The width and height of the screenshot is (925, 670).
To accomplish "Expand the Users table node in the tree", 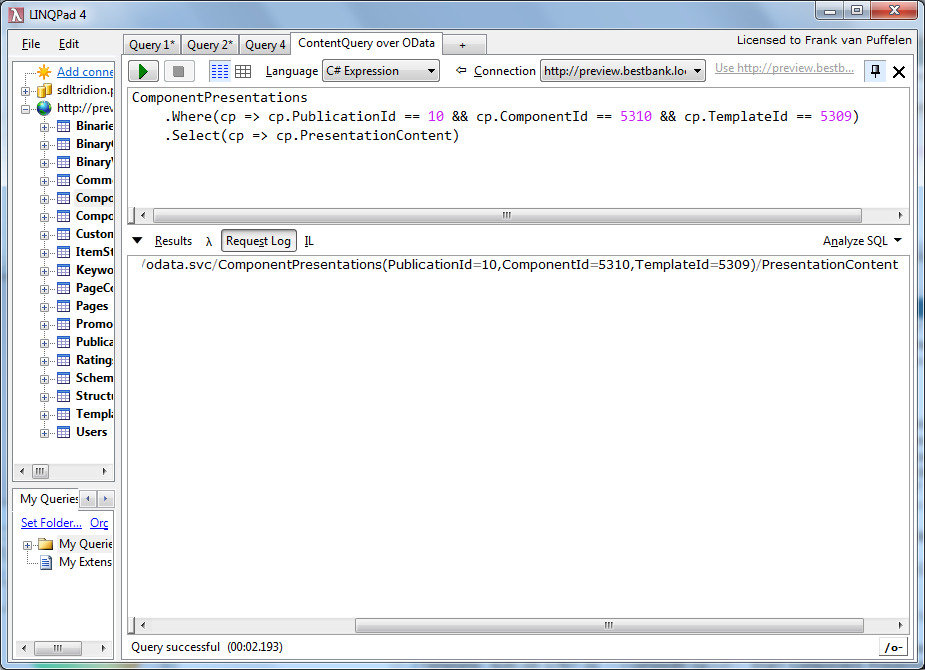I will coord(45,433).
